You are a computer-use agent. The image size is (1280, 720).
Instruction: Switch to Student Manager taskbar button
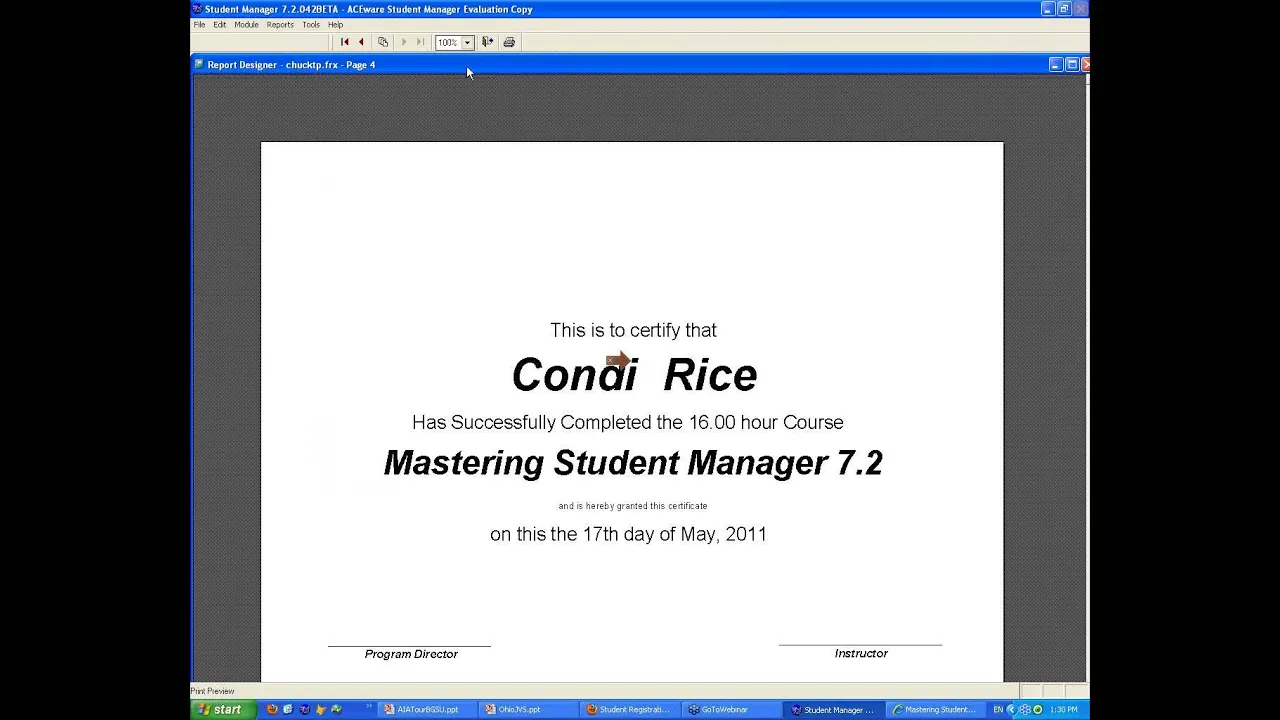[x=834, y=709]
